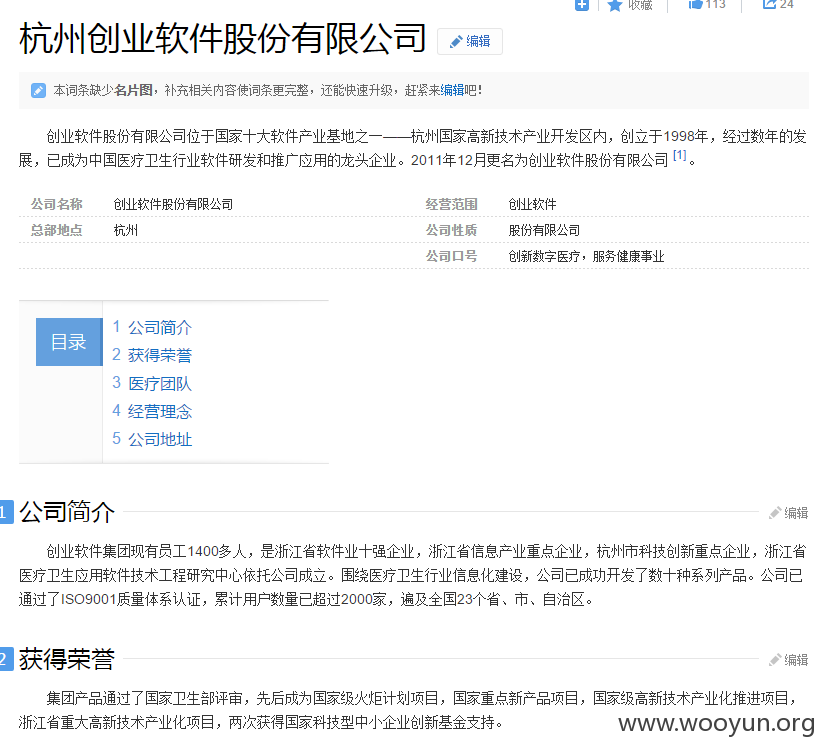
Task: Click the 公司简介 section heading
Action: 67,512
